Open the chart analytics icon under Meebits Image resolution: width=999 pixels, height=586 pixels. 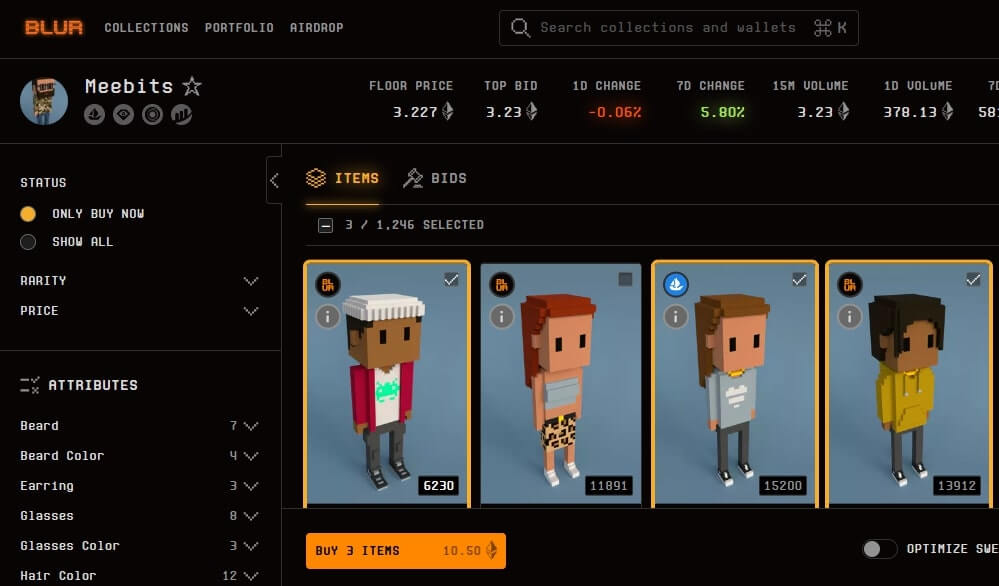coord(182,115)
